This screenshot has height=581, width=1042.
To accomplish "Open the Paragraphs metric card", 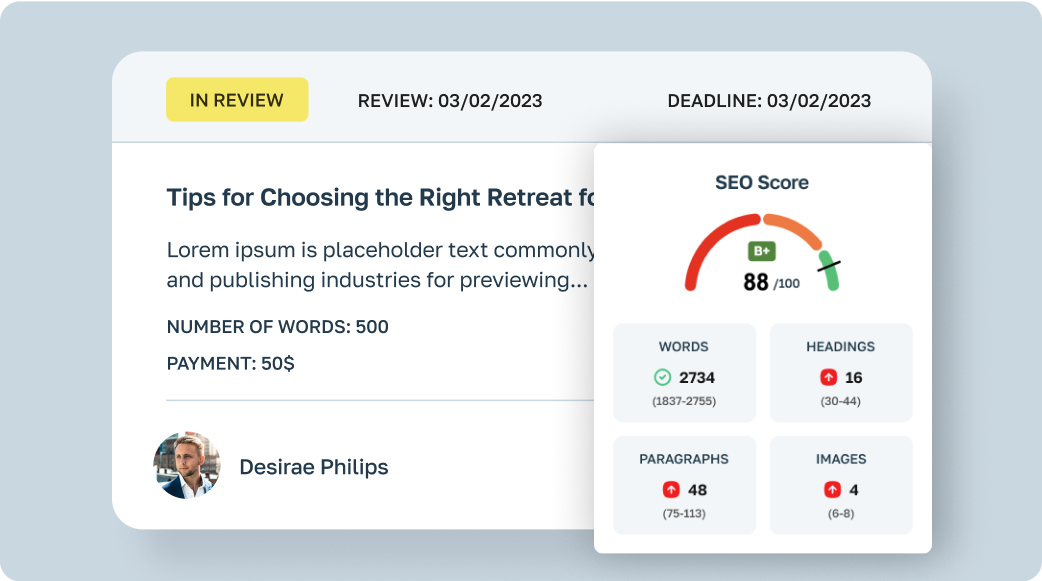I will point(684,485).
